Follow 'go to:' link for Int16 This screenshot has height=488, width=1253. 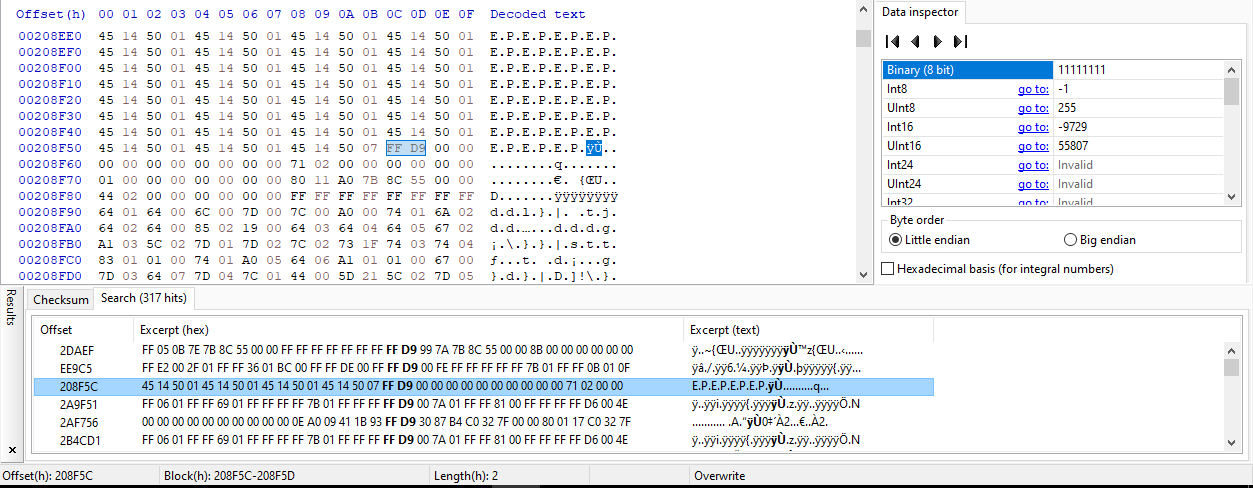[1033, 127]
